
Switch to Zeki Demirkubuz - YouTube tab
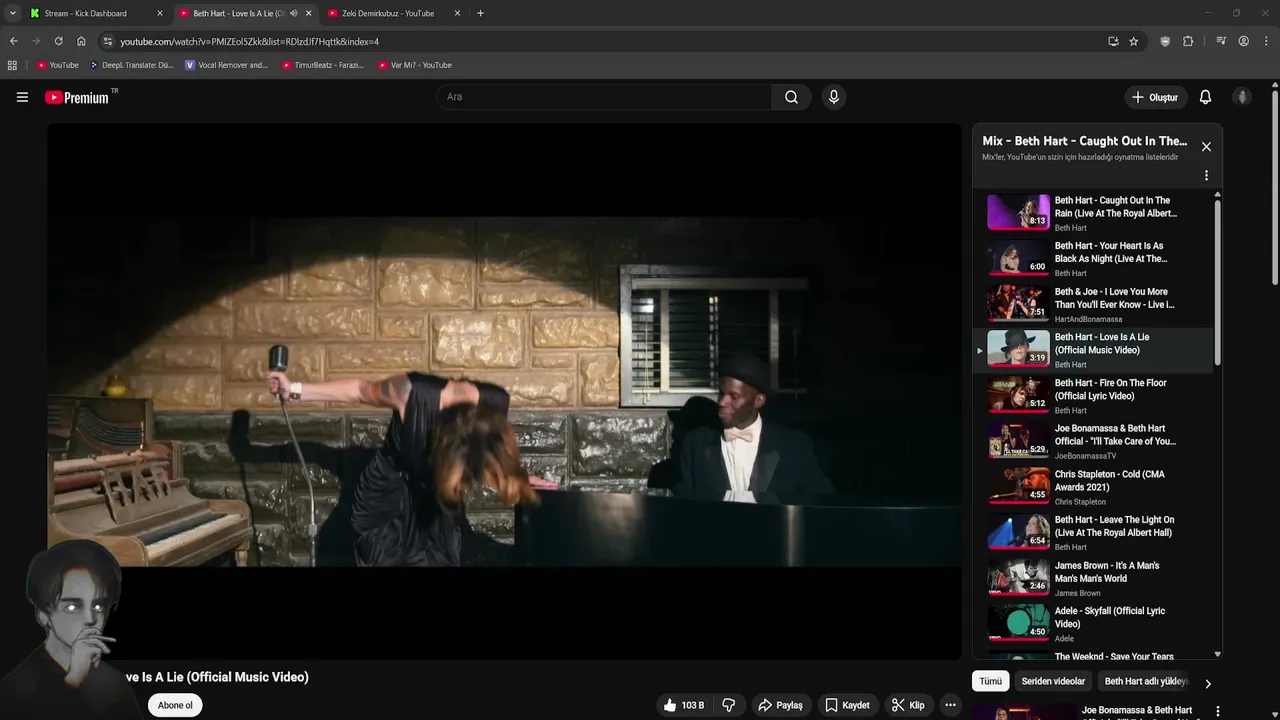pos(388,13)
